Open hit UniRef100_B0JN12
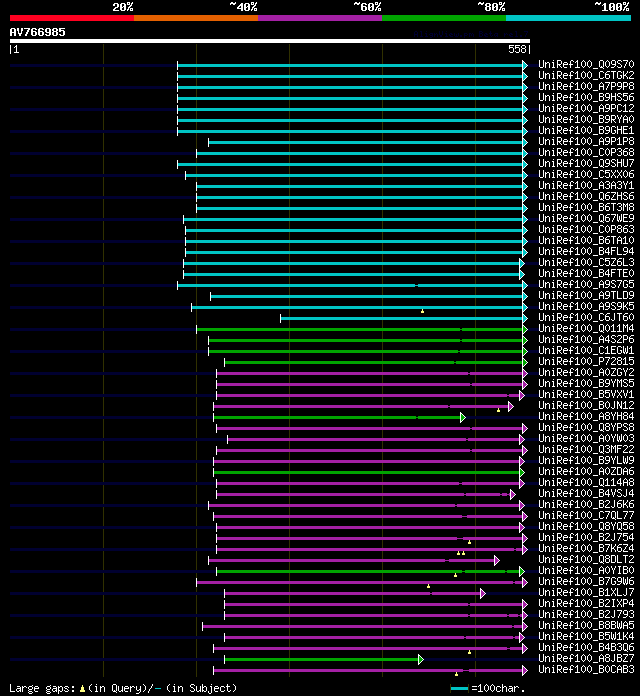Image resolution: width=640 pixels, height=696 pixels. 586,406
